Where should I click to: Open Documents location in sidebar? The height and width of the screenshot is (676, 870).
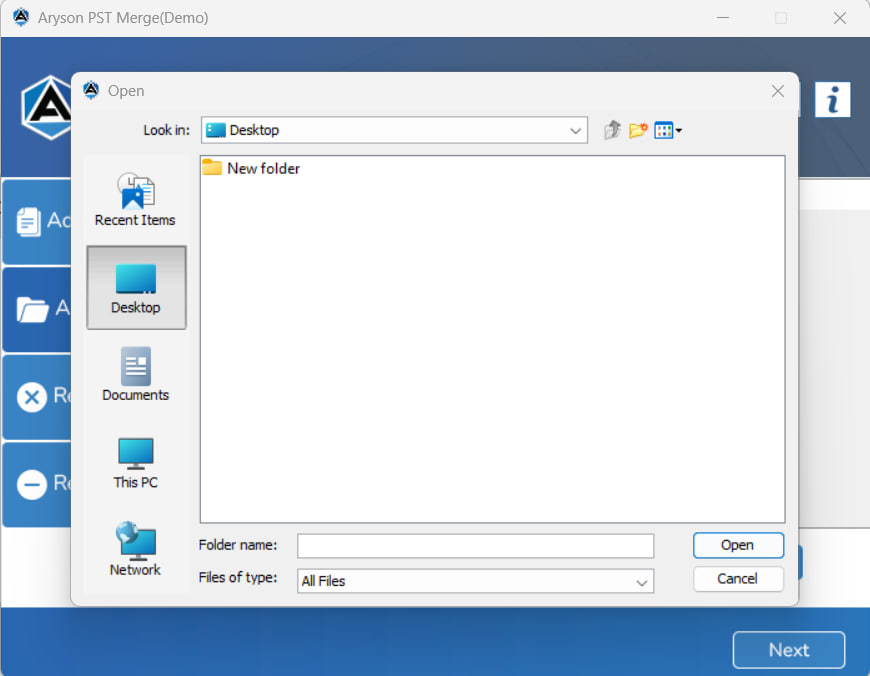(135, 375)
